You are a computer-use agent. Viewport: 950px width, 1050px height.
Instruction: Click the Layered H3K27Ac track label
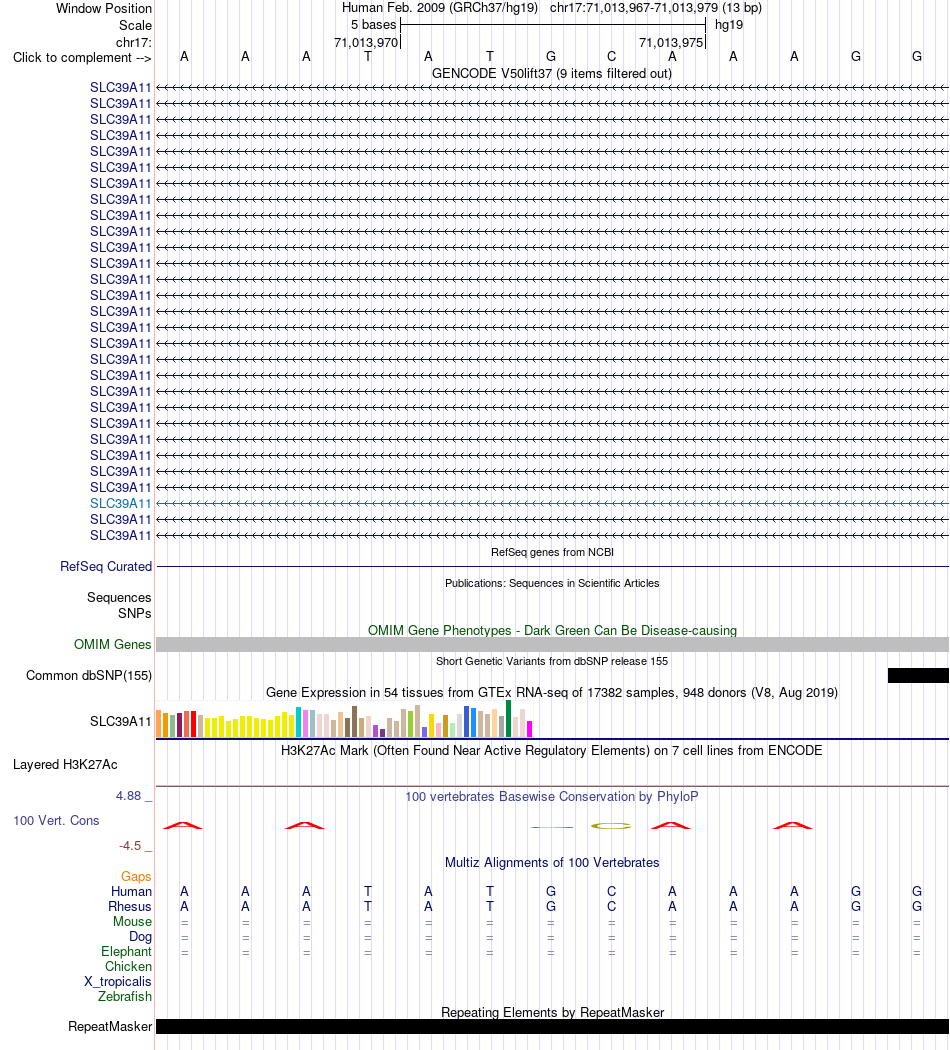point(65,765)
